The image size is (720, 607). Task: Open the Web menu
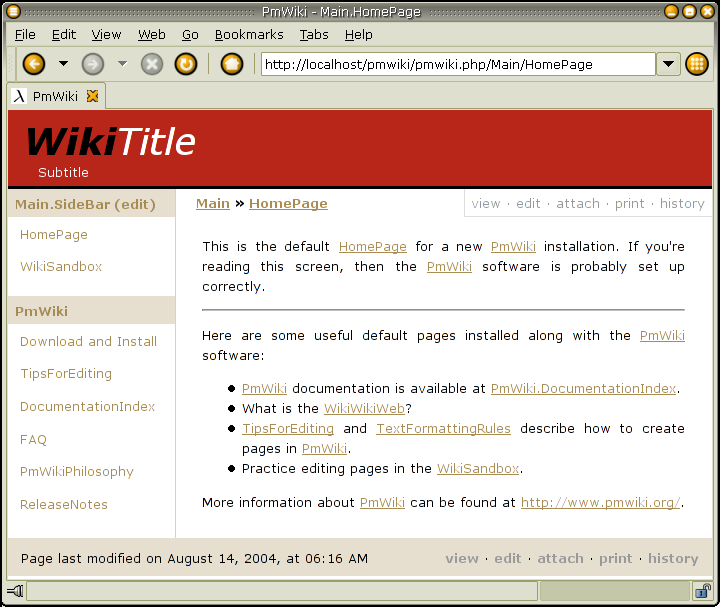[x=152, y=34]
